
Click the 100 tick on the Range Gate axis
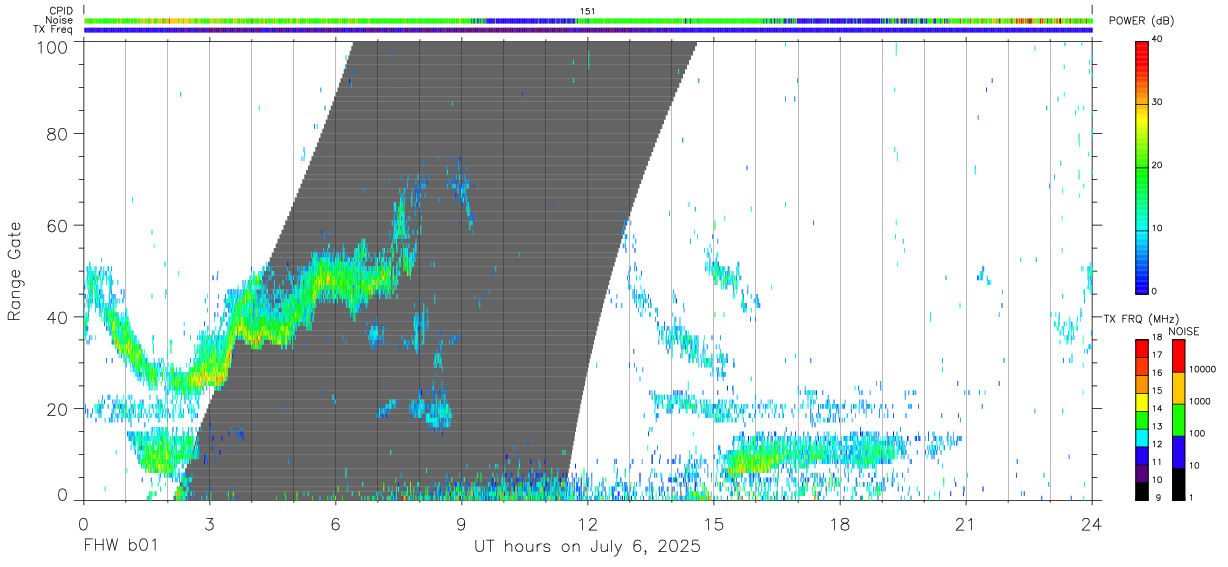point(53,46)
